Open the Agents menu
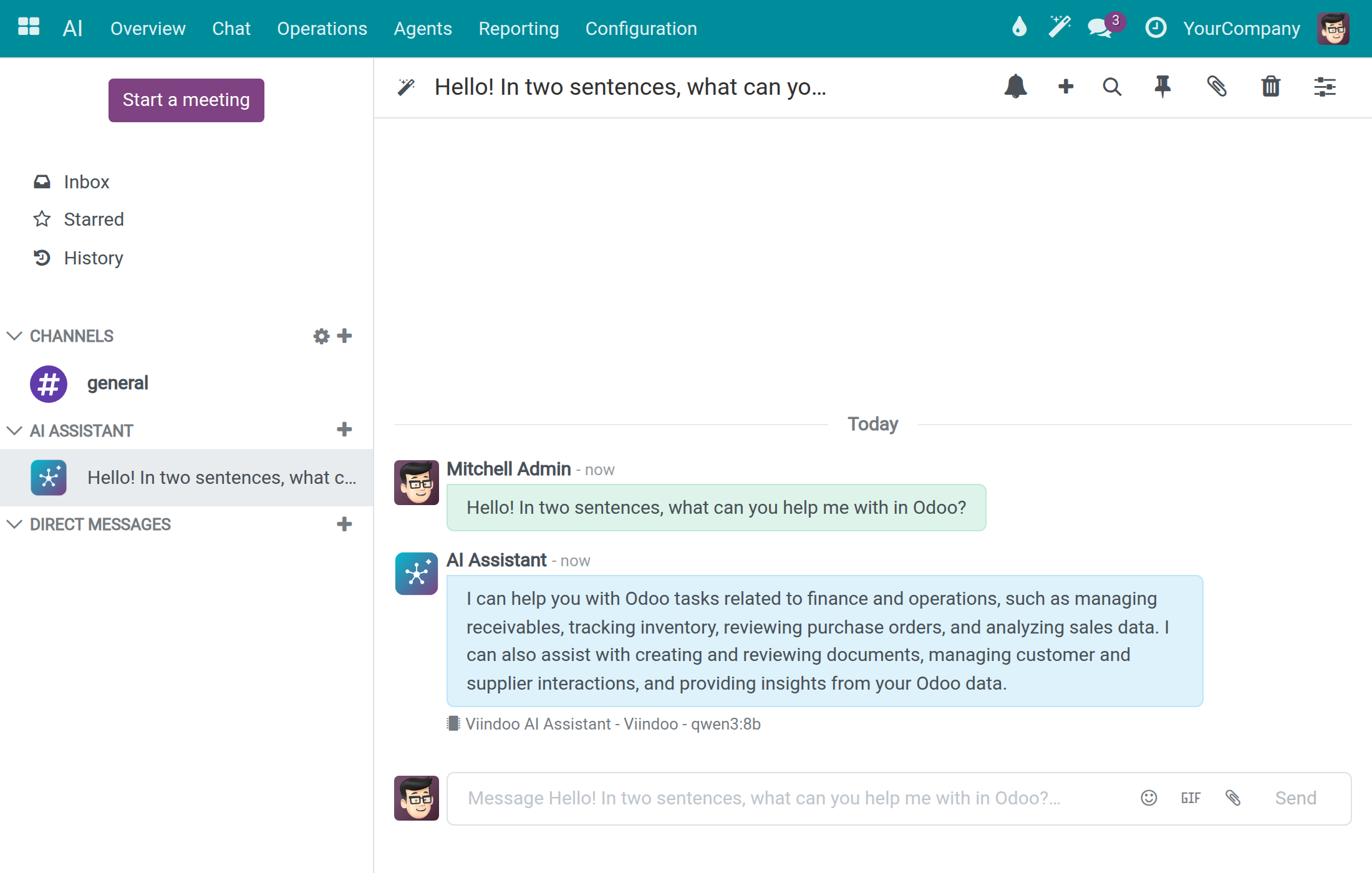 pos(423,29)
